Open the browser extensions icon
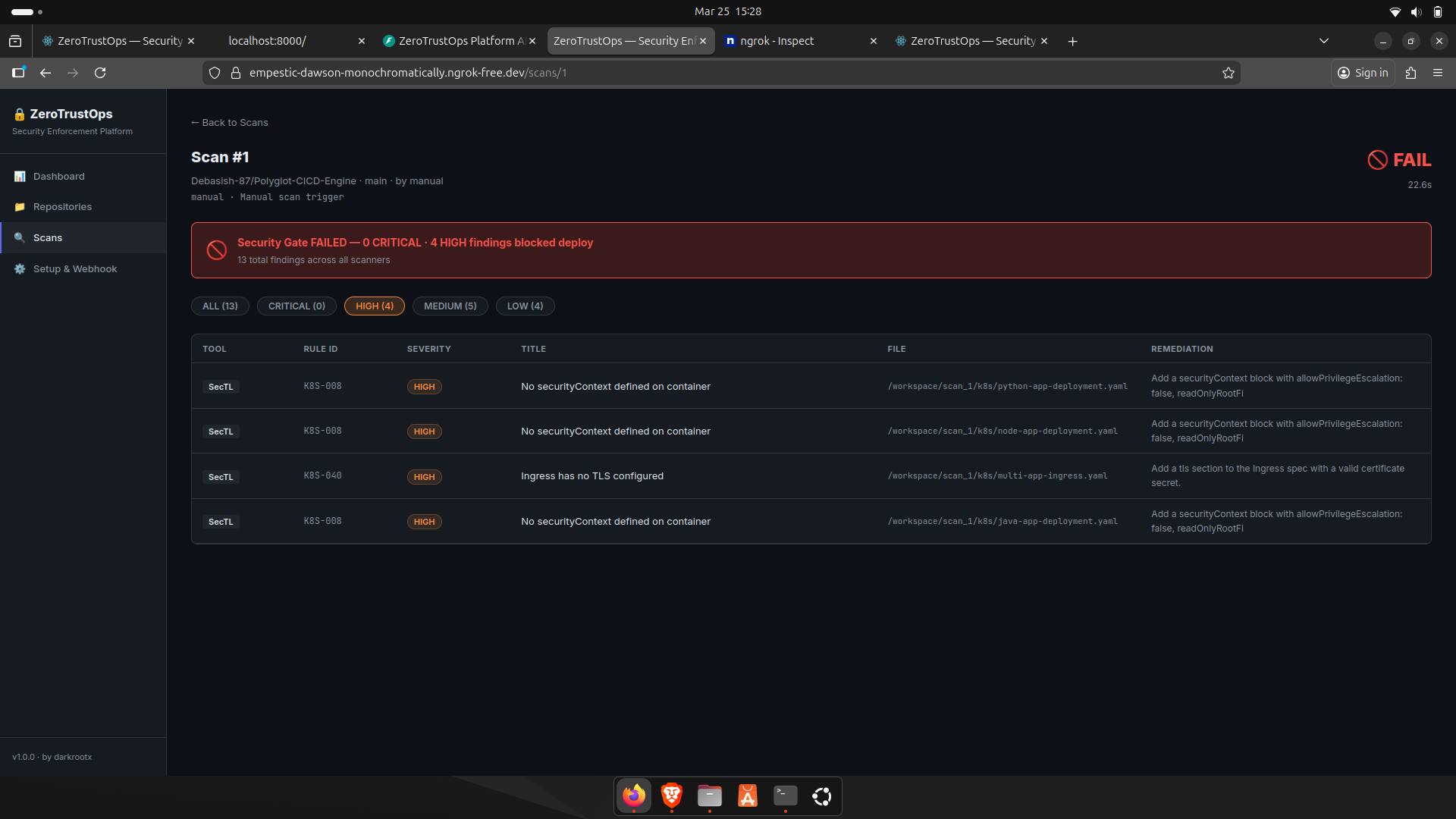The image size is (1456, 819). click(x=1410, y=73)
